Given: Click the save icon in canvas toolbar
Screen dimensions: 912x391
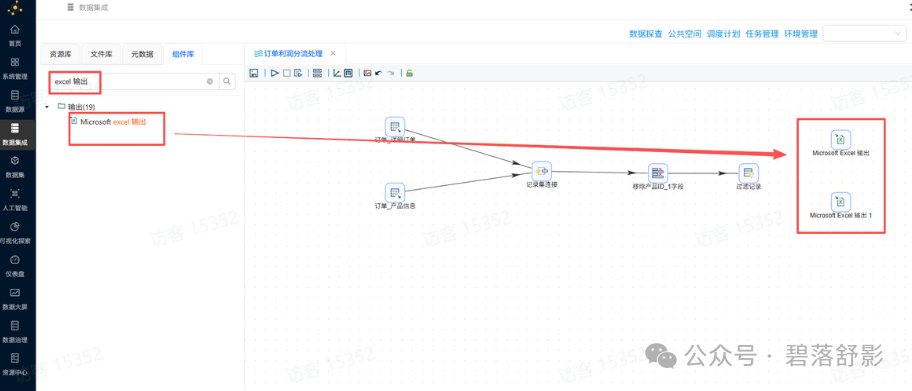Looking at the screenshot, I should pos(253,73).
